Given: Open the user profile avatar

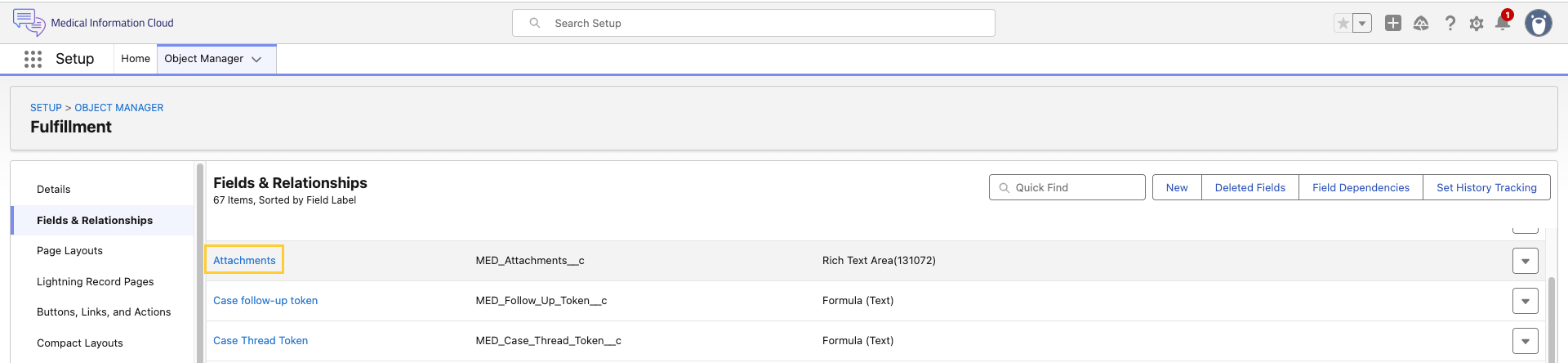Looking at the screenshot, I should tap(1539, 23).
